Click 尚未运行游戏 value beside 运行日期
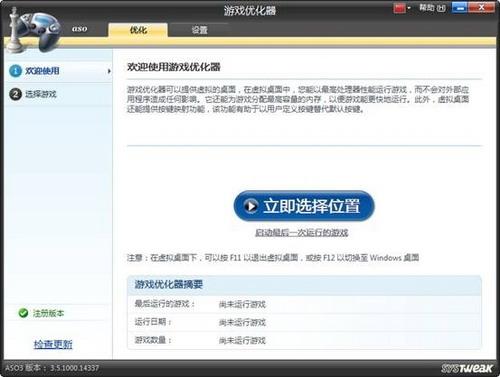 point(242,322)
